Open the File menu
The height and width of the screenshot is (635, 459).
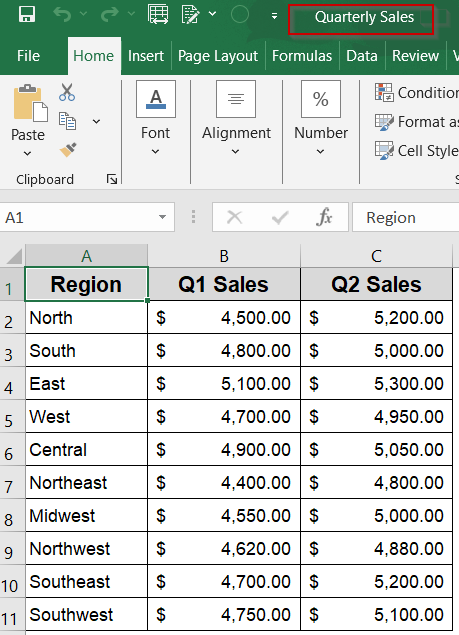coord(28,56)
